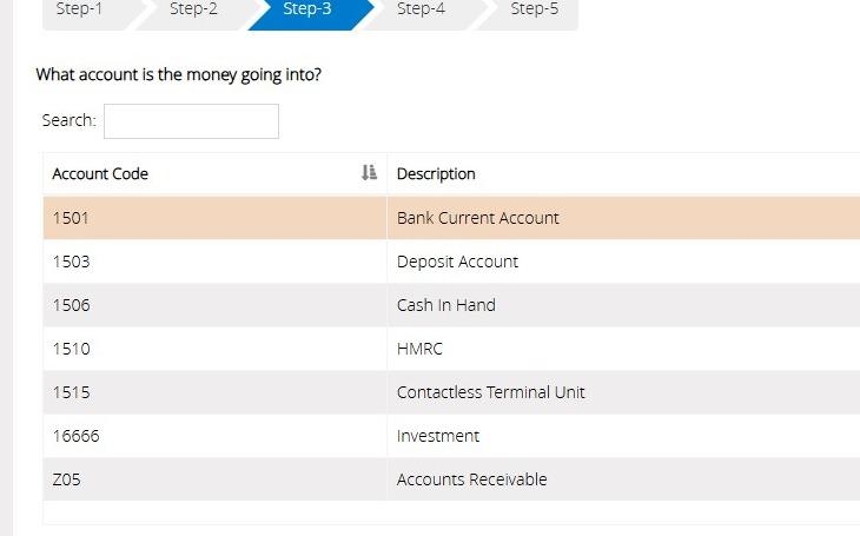The image size is (860, 536).
Task: Jump to the Step-5 tab
Action: (x=534, y=10)
